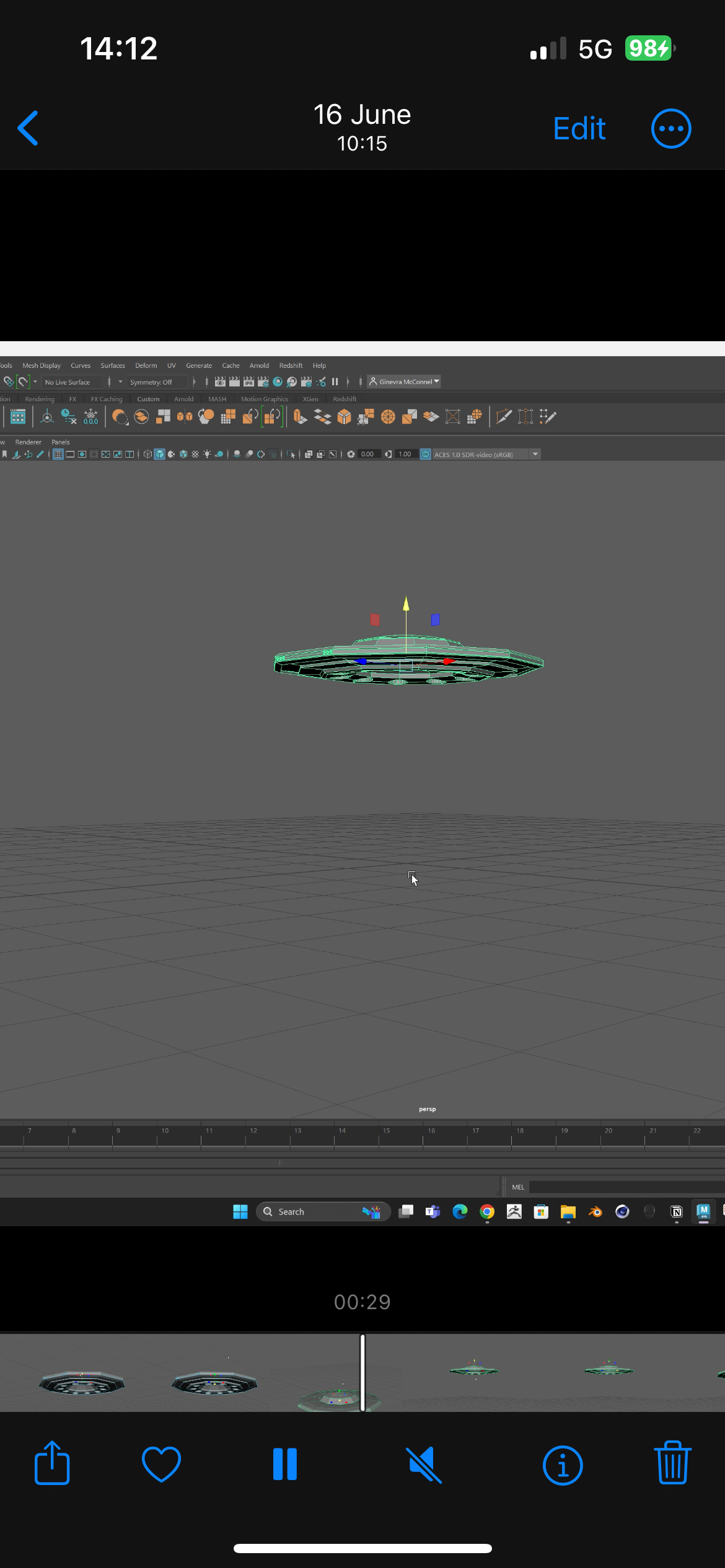The image size is (725, 1568).
Task: Switch to the XGen shelf tab
Action: 310,399
